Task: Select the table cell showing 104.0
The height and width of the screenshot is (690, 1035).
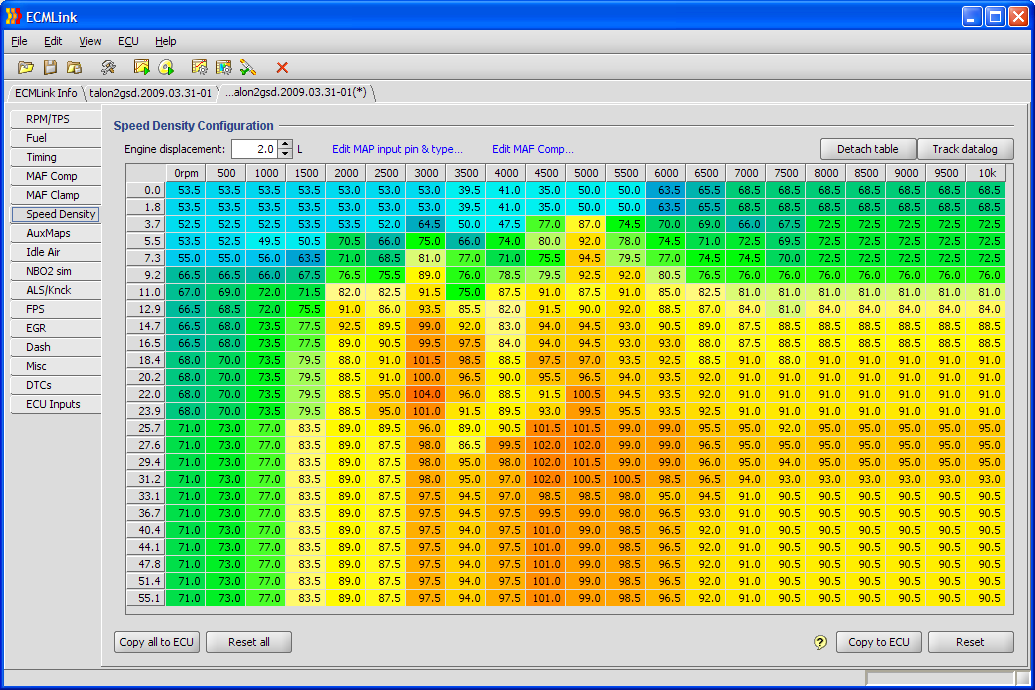Action: [426, 395]
